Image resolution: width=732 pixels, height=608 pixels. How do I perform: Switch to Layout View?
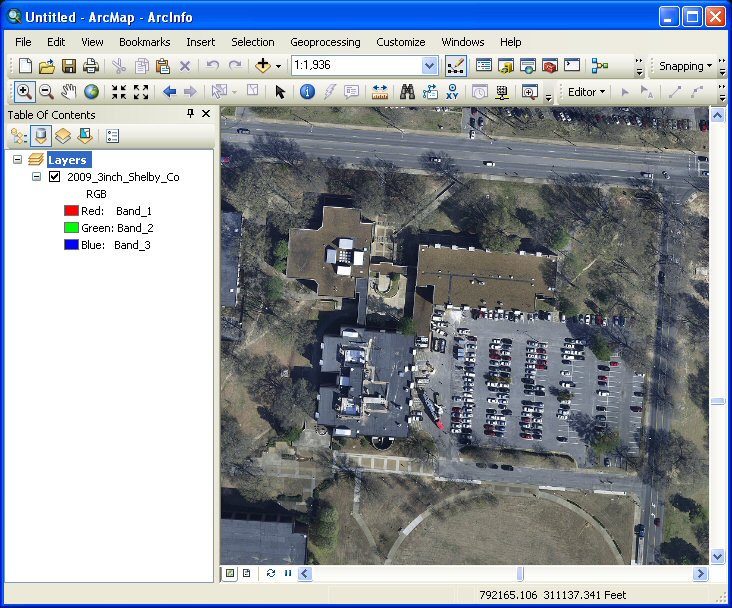pos(246,573)
